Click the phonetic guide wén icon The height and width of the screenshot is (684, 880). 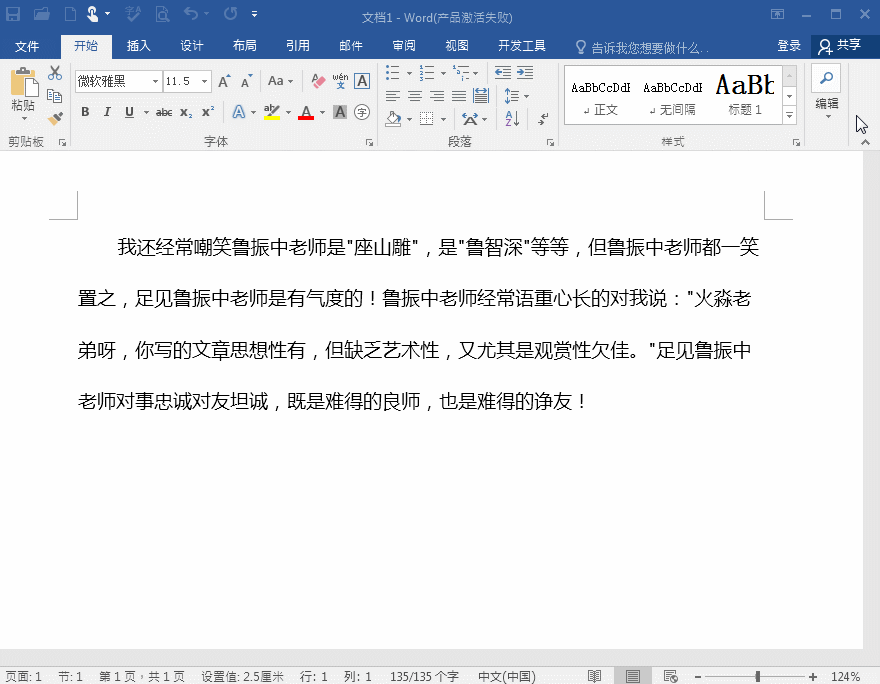point(340,81)
